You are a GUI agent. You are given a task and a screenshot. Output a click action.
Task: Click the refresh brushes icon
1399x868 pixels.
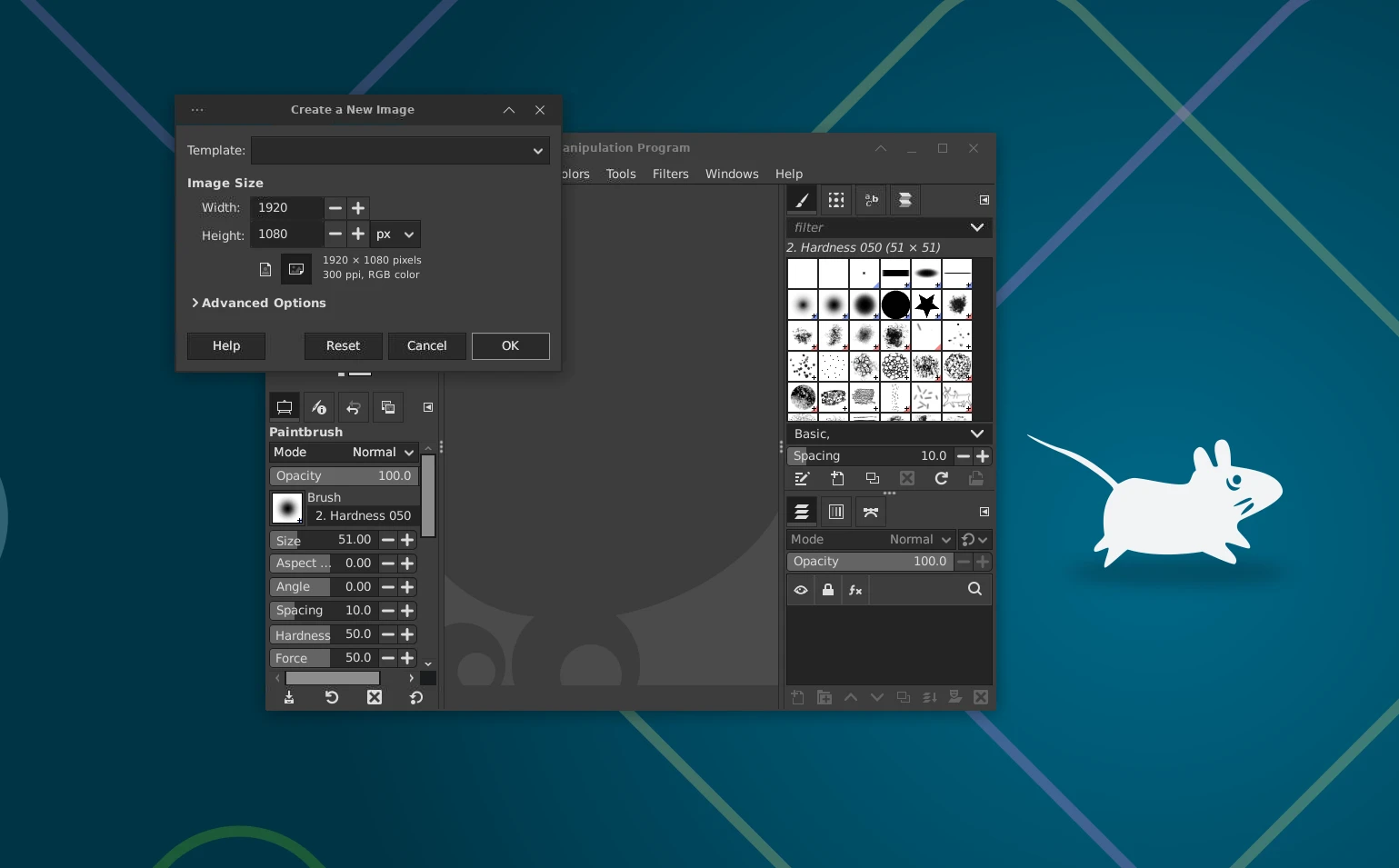(942, 478)
